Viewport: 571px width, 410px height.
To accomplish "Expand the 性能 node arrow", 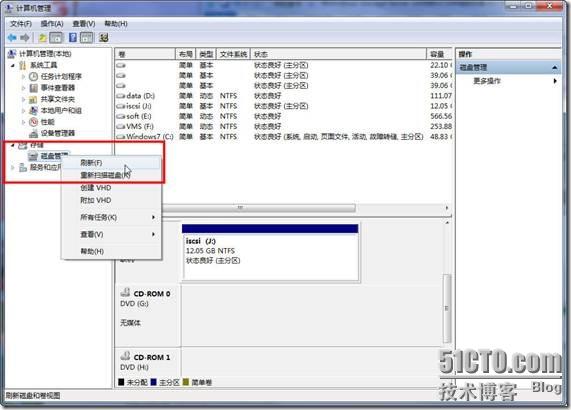I will tap(23, 122).
